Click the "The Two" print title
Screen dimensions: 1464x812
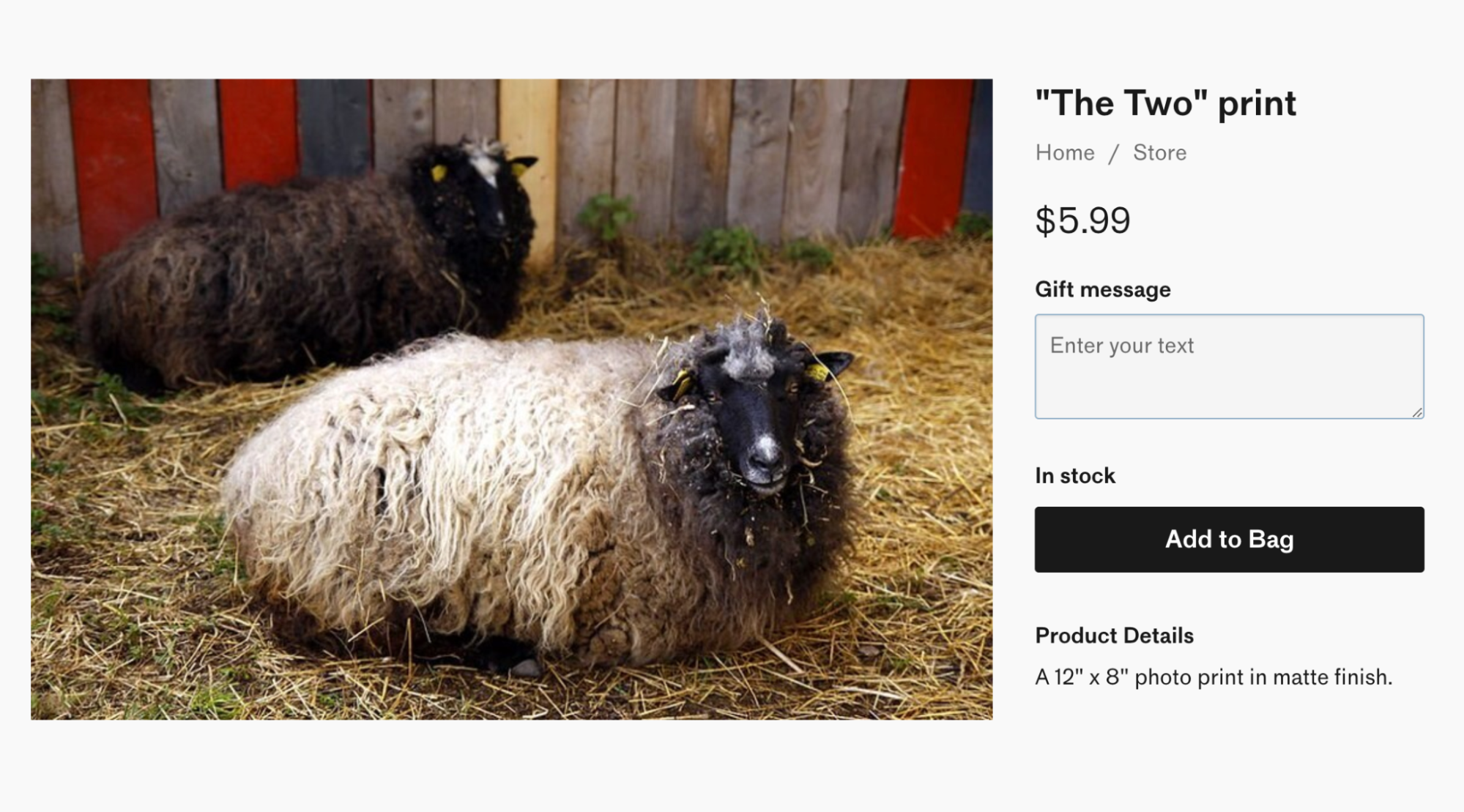click(1165, 103)
